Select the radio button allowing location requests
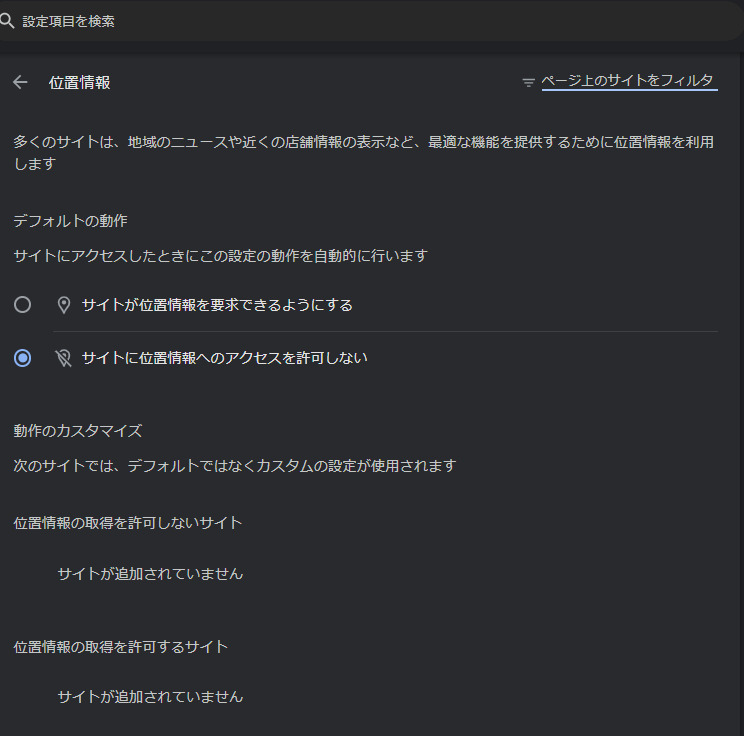Image resolution: width=744 pixels, height=736 pixels. pos(22,305)
